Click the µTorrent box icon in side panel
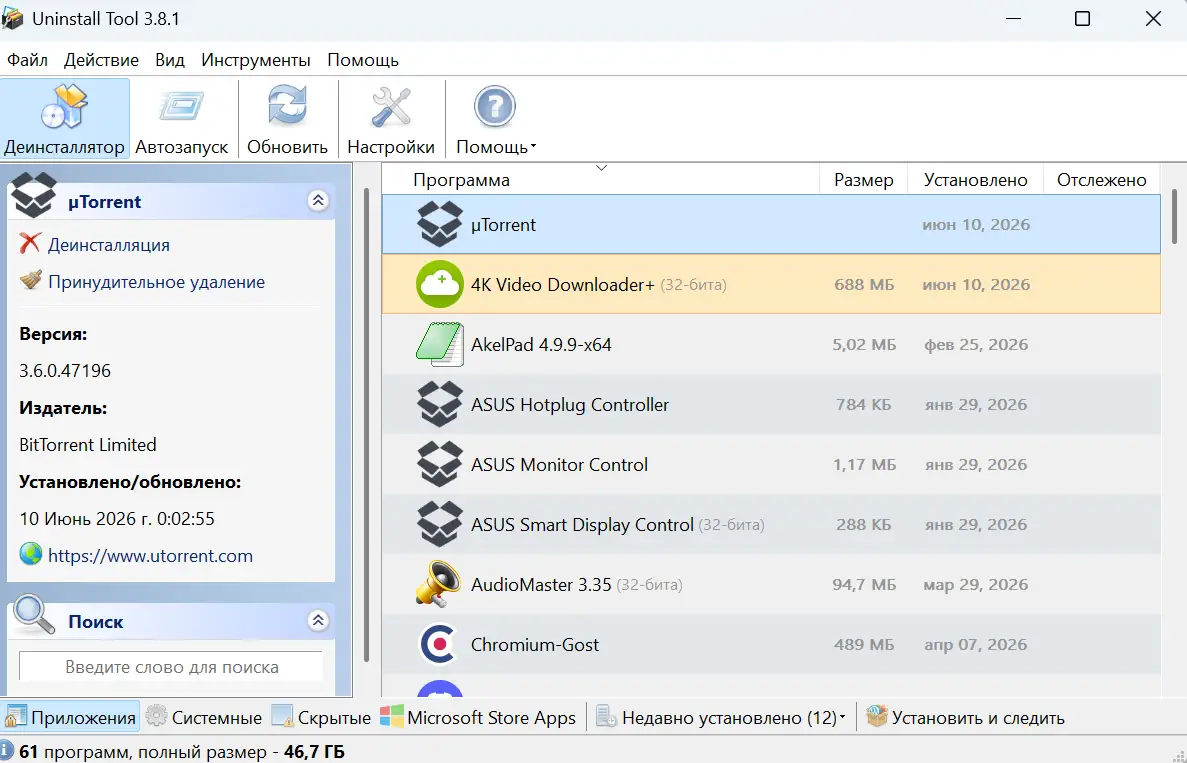1187x763 pixels. 33,195
